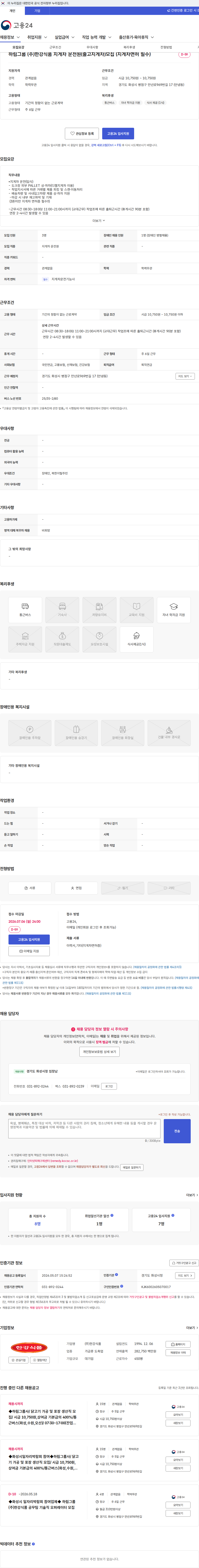Switch to the 전형방법 section tab
199x1568 pixels.
click(166, 47)
